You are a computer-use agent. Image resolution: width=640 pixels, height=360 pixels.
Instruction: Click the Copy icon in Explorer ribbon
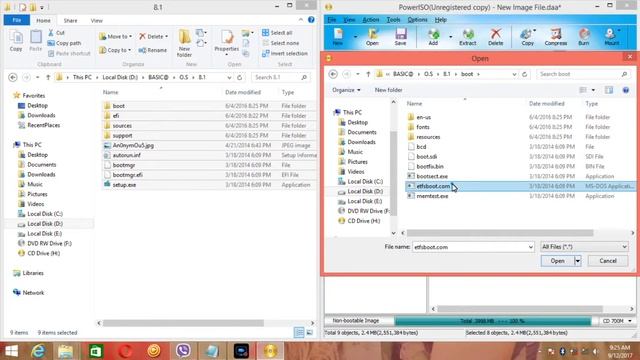(x=16, y=41)
